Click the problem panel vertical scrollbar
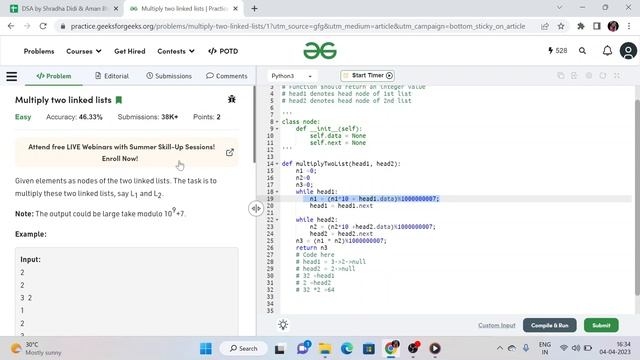The image size is (640, 360). pos(254,124)
